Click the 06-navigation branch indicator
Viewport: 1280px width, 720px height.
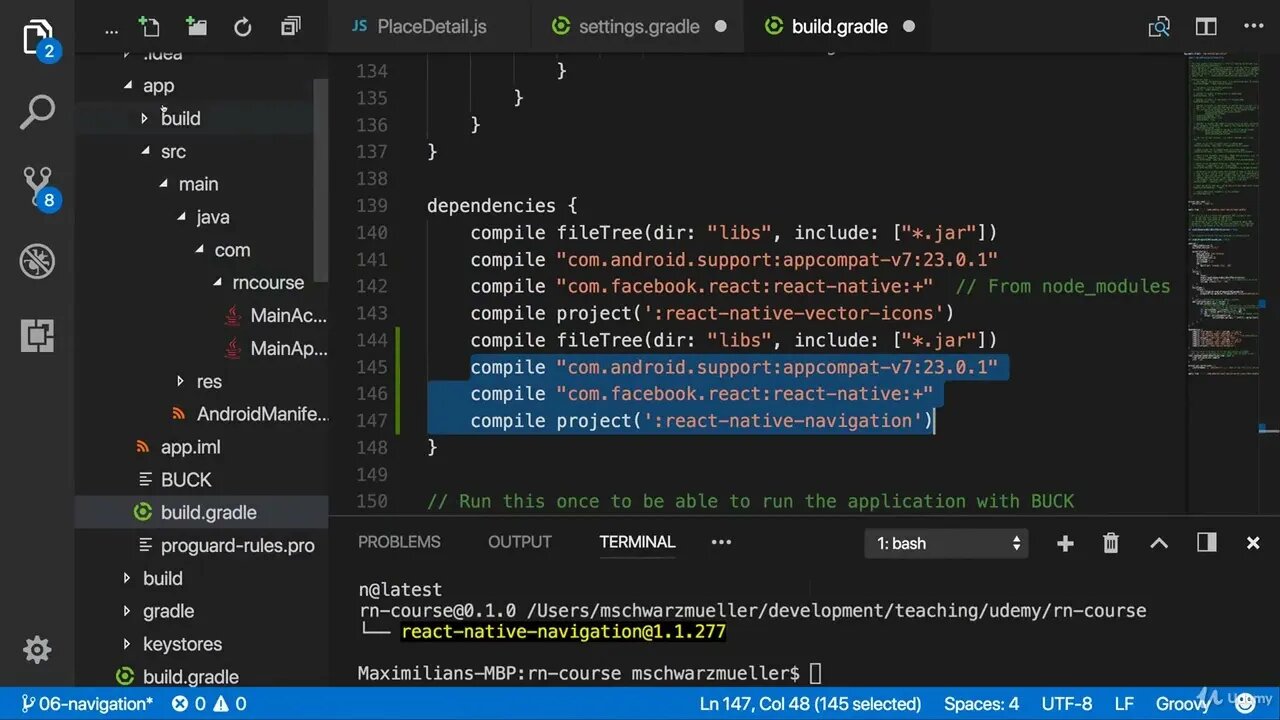(87, 704)
